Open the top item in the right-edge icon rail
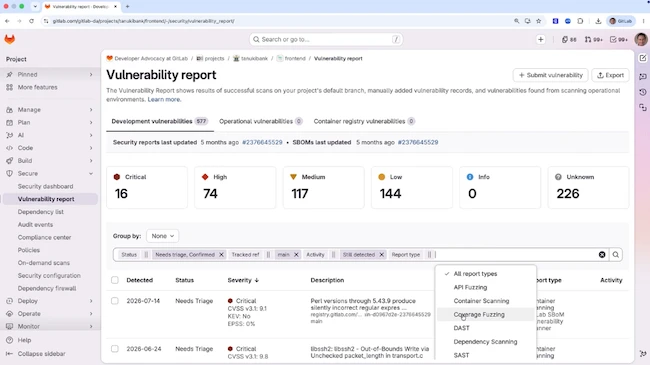This screenshot has width=650, height=365. (x=643, y=58)
